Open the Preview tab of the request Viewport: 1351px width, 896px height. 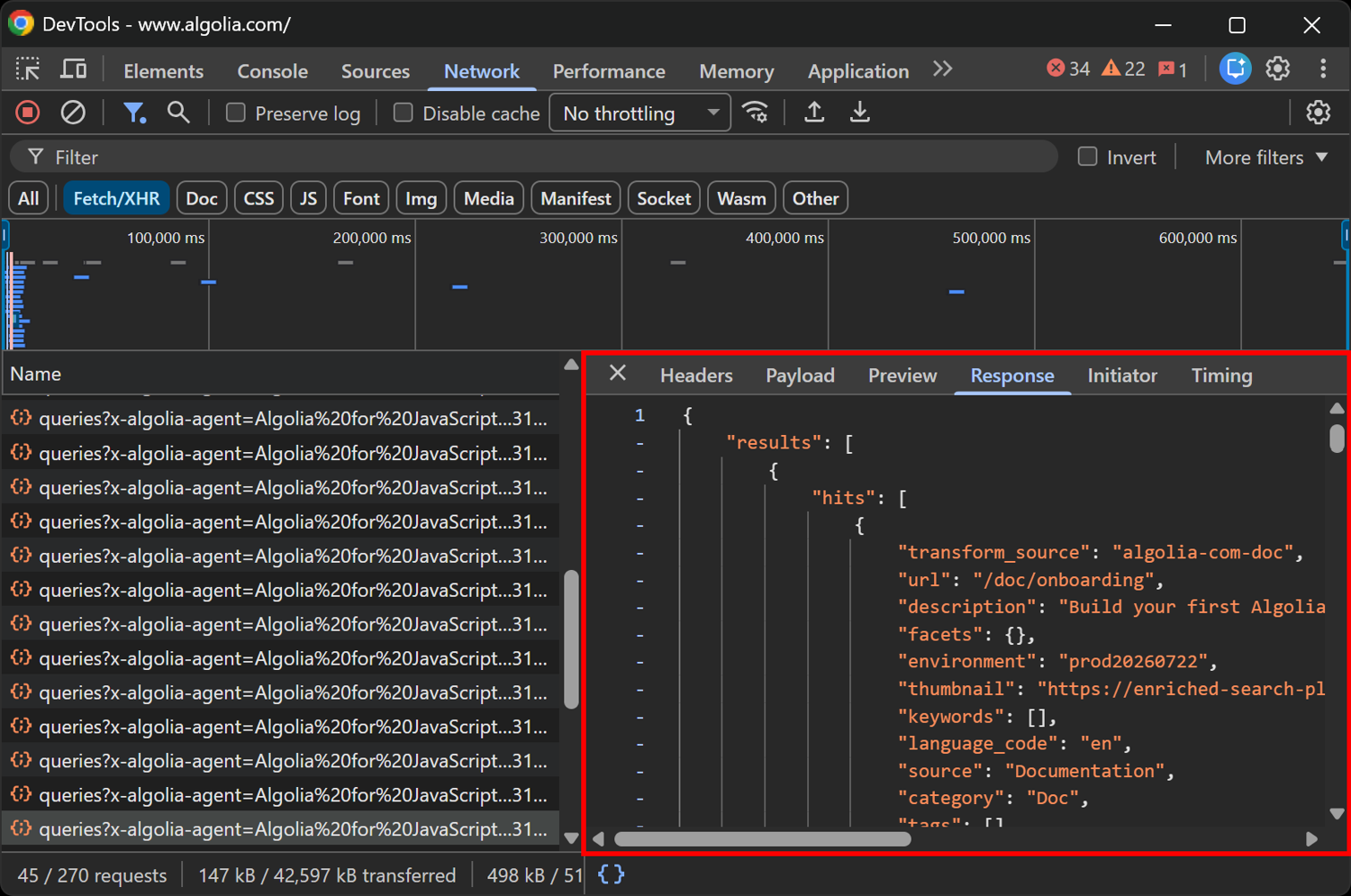(902, 375)
